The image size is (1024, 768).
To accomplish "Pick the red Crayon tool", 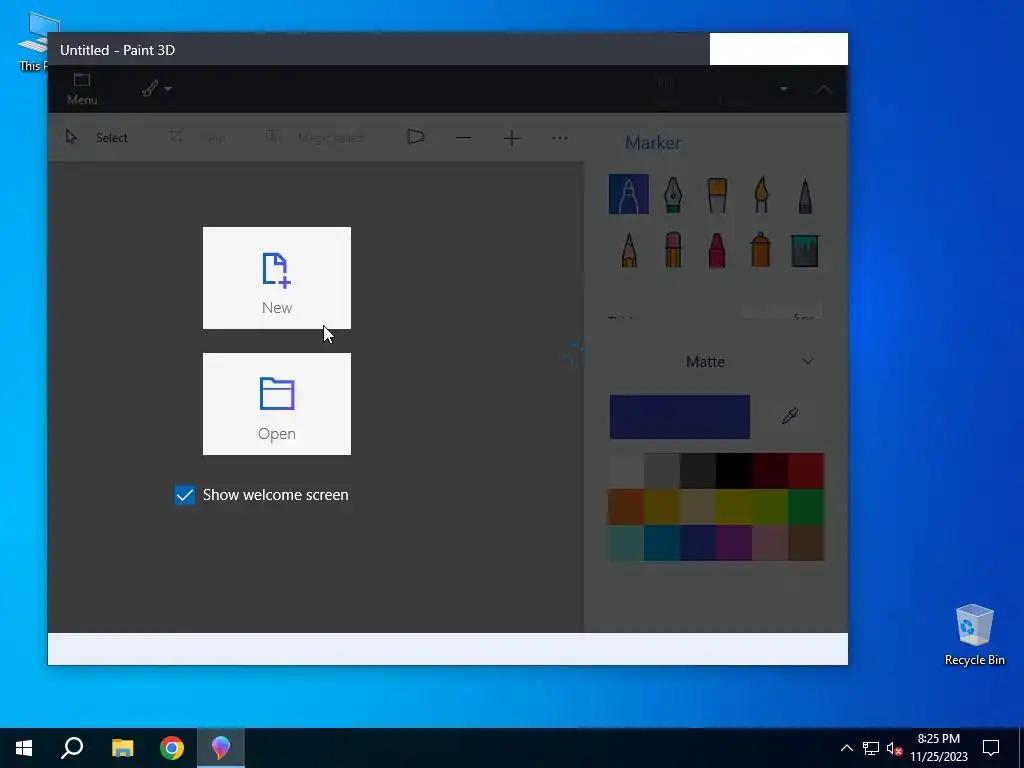I will point(717,249).
